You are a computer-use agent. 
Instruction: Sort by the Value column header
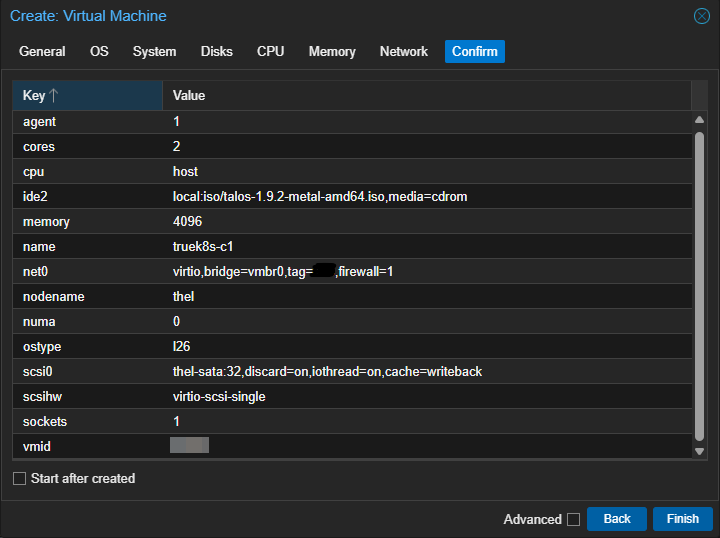(426, 96)
